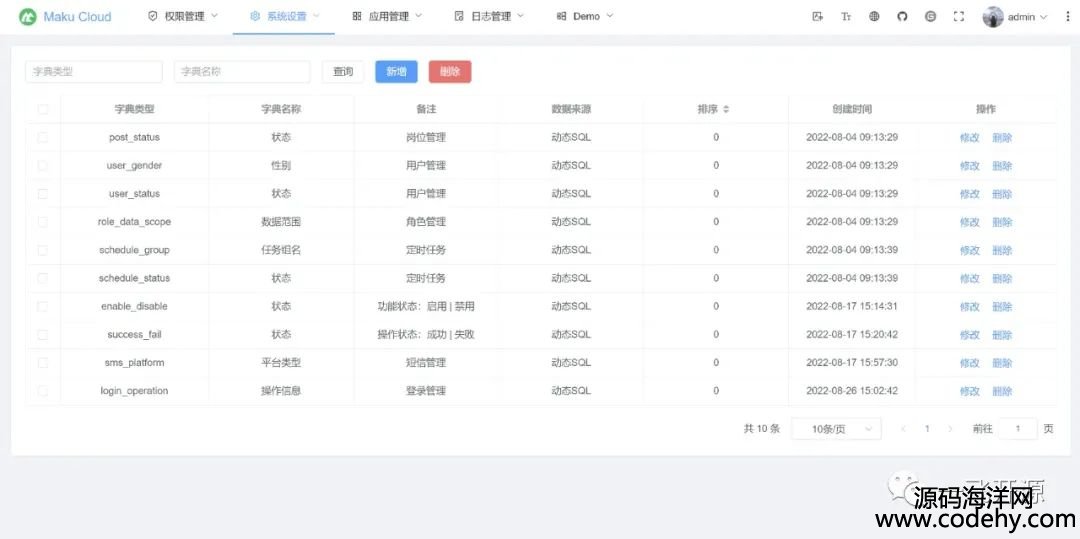Click the Maku Cloud title text

77,17
